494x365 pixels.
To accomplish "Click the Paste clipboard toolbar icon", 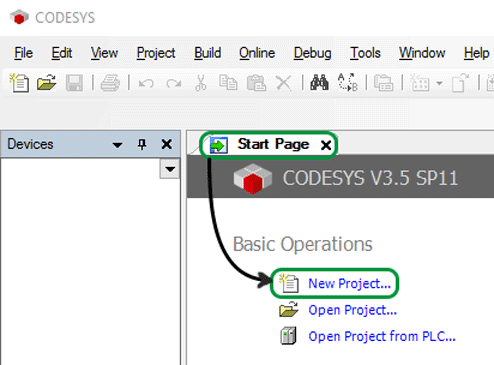I will pos(256,83).
